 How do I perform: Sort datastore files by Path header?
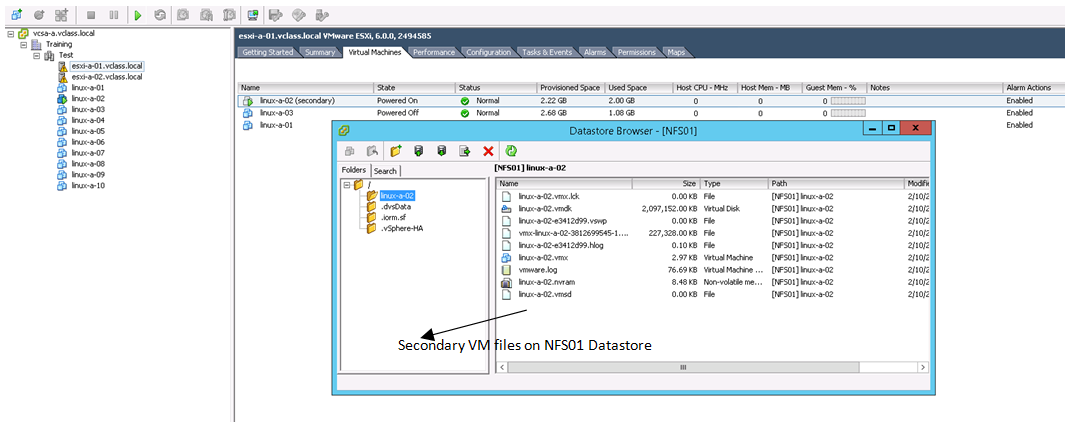(x=836, y=184)
